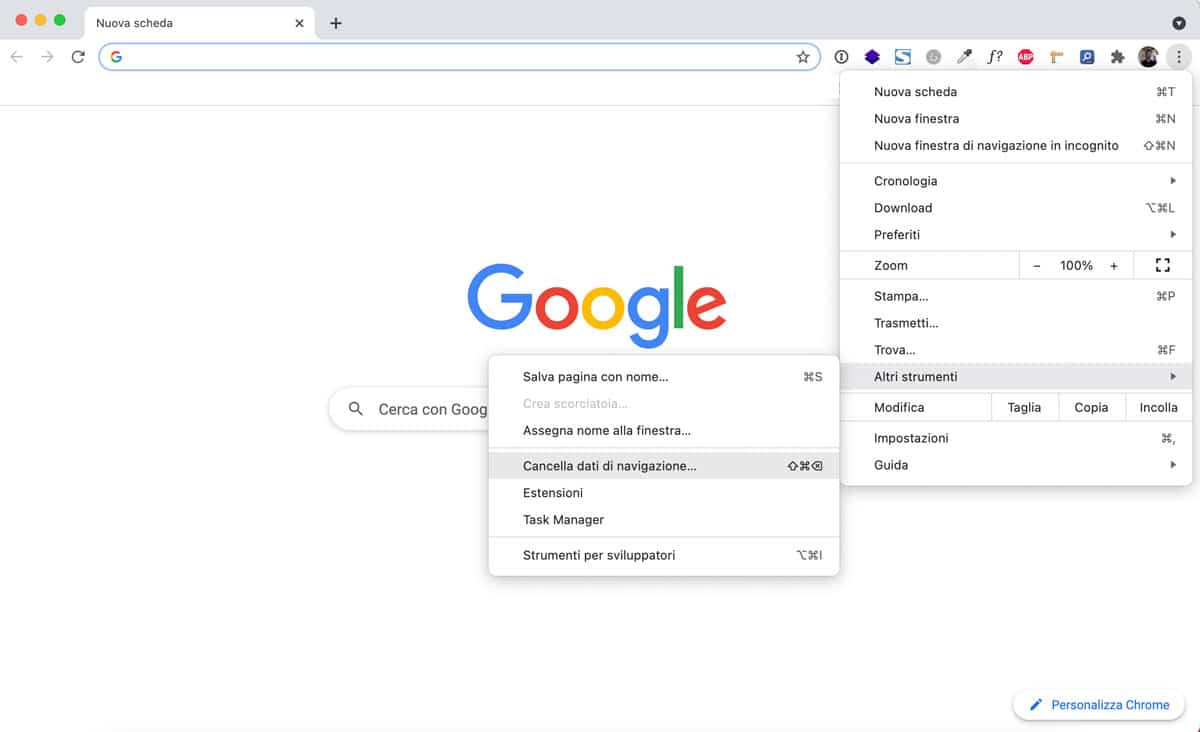Choose Trova... from the menu
This screenshot has height=732, width=1200.
(1016, 350)
